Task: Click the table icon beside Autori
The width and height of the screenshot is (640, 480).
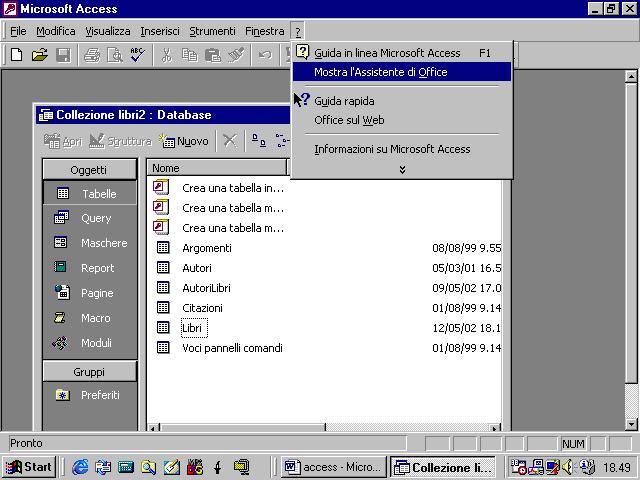Action: coord(163,268)
